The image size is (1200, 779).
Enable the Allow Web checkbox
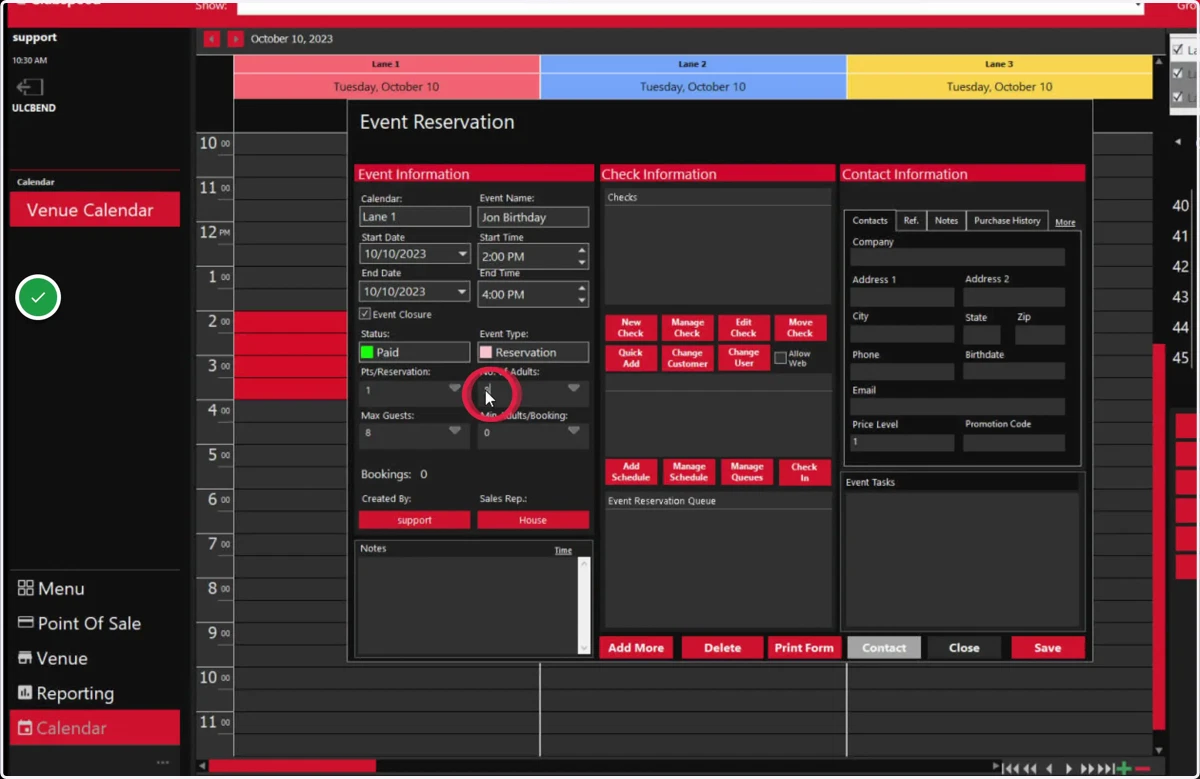pos(780,358)
